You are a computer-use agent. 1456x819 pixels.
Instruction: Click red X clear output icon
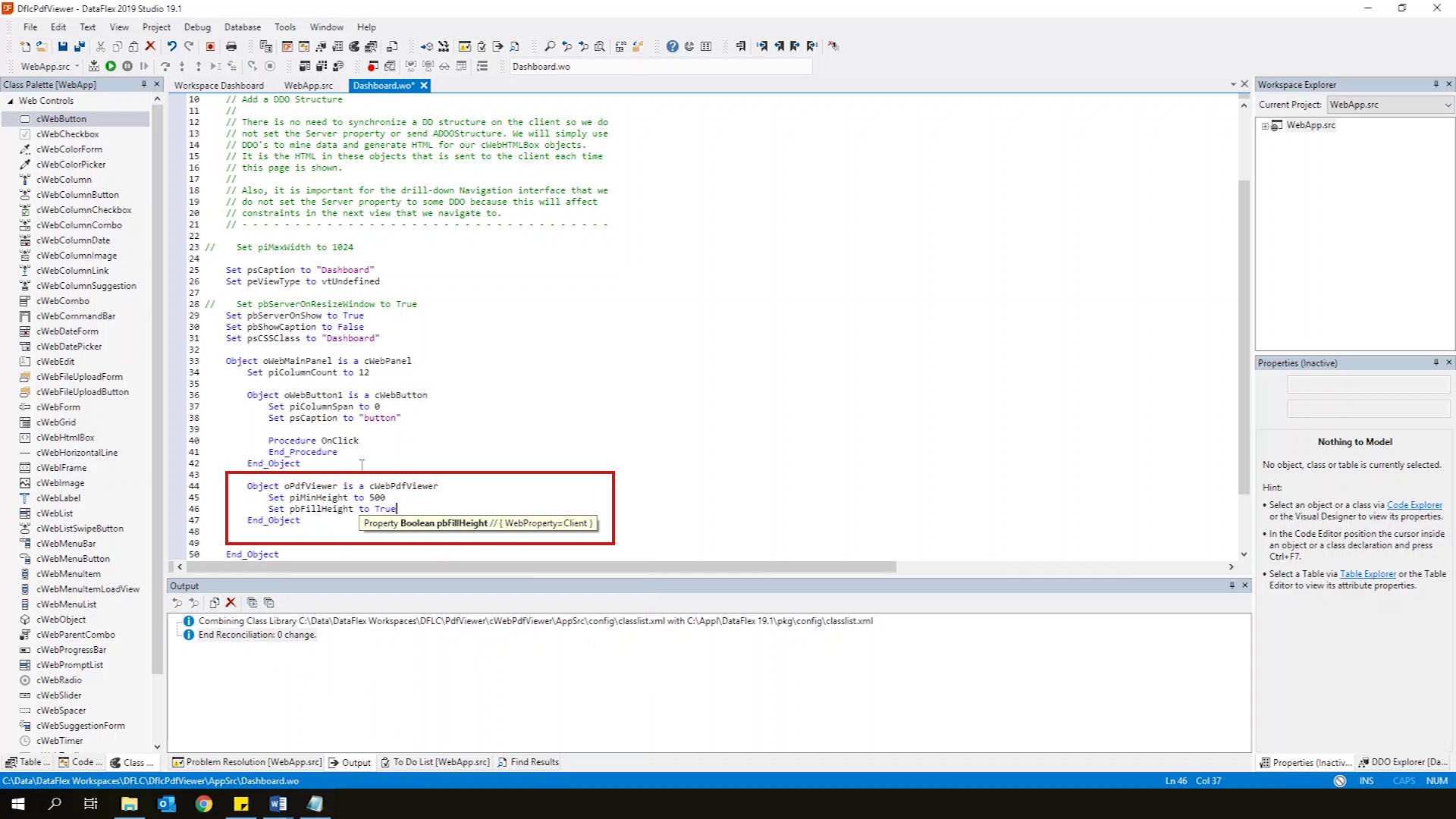(x=231, y=603)
